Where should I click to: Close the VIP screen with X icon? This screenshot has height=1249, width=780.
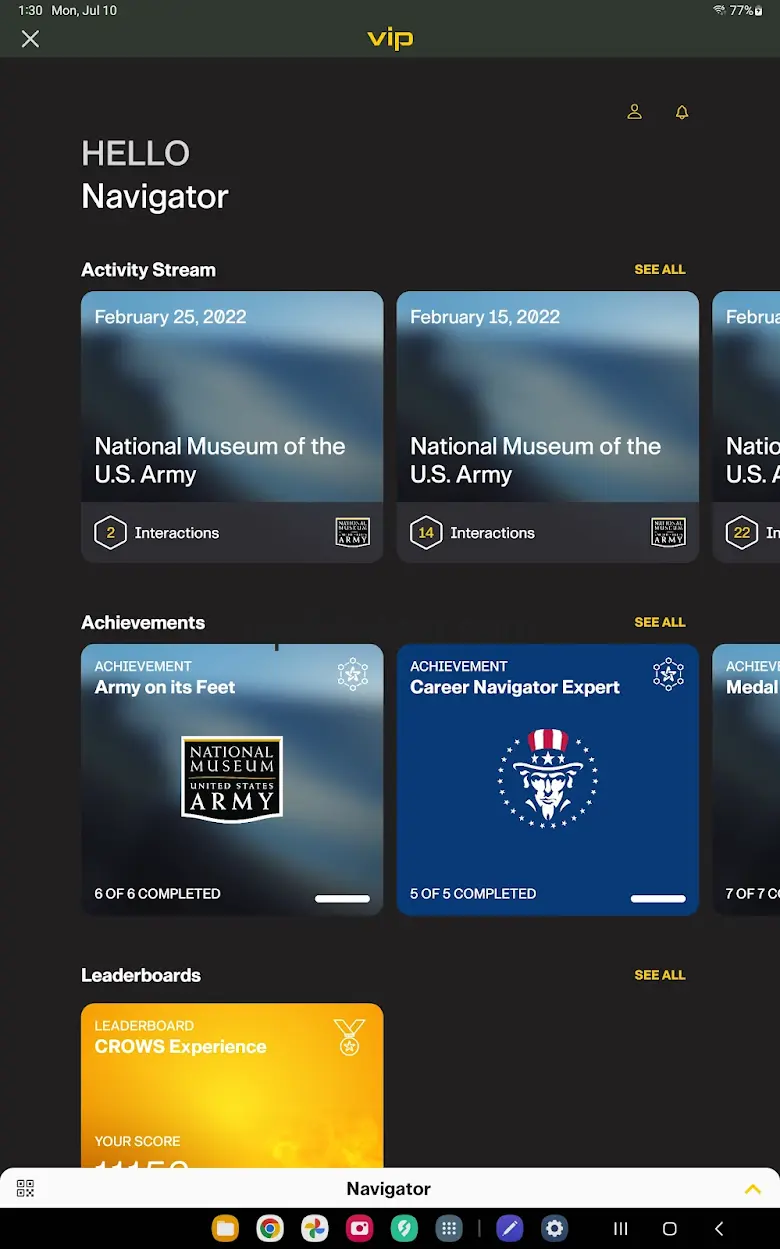pyautogui.click(x=30, y=39)
